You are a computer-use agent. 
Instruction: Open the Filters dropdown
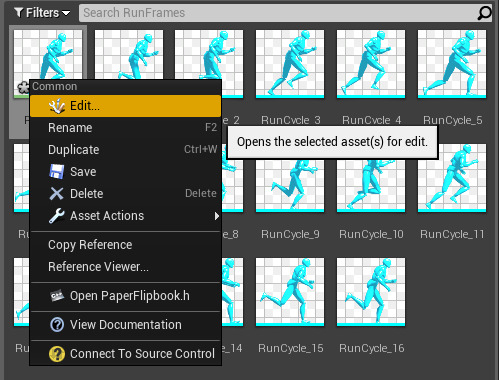[x=42, y=13]
